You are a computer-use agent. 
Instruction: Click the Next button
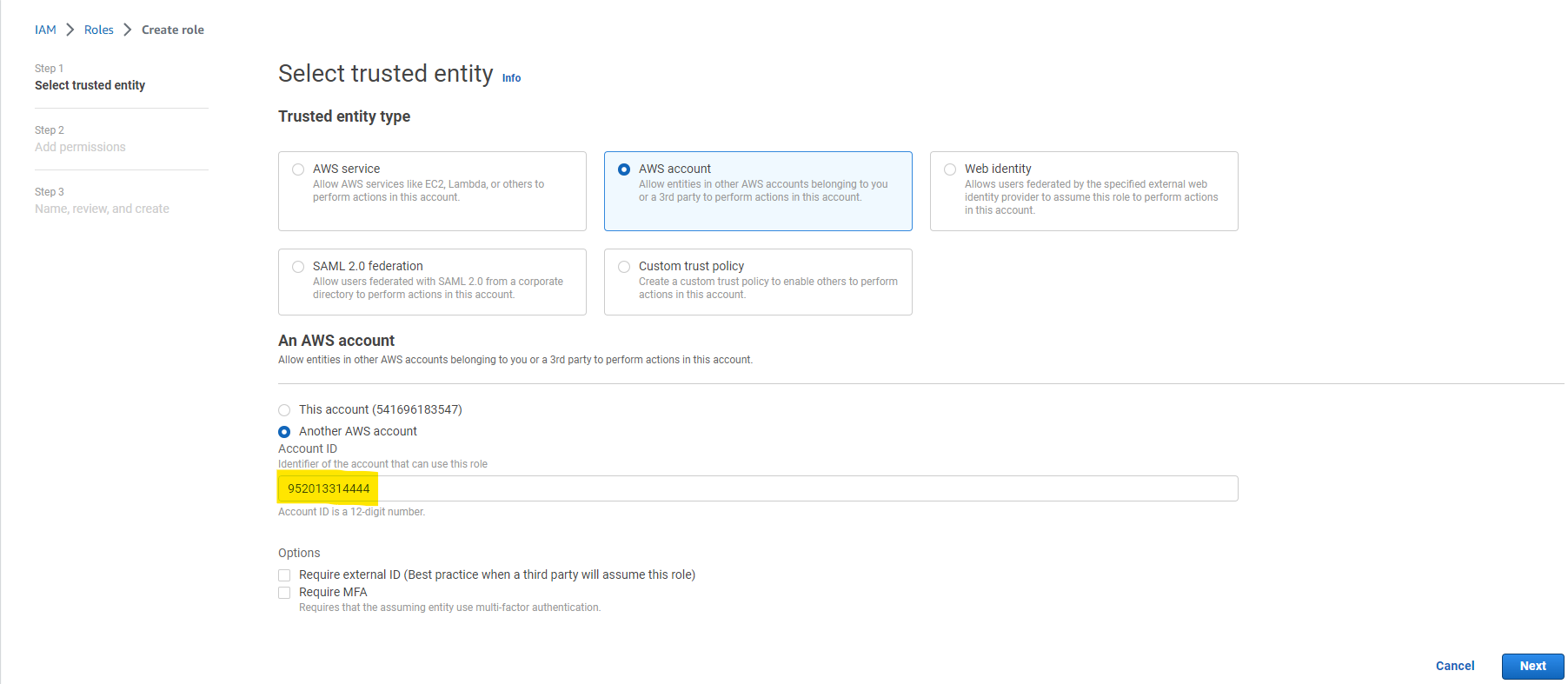pyautogui.click(x=1532, y=666)
